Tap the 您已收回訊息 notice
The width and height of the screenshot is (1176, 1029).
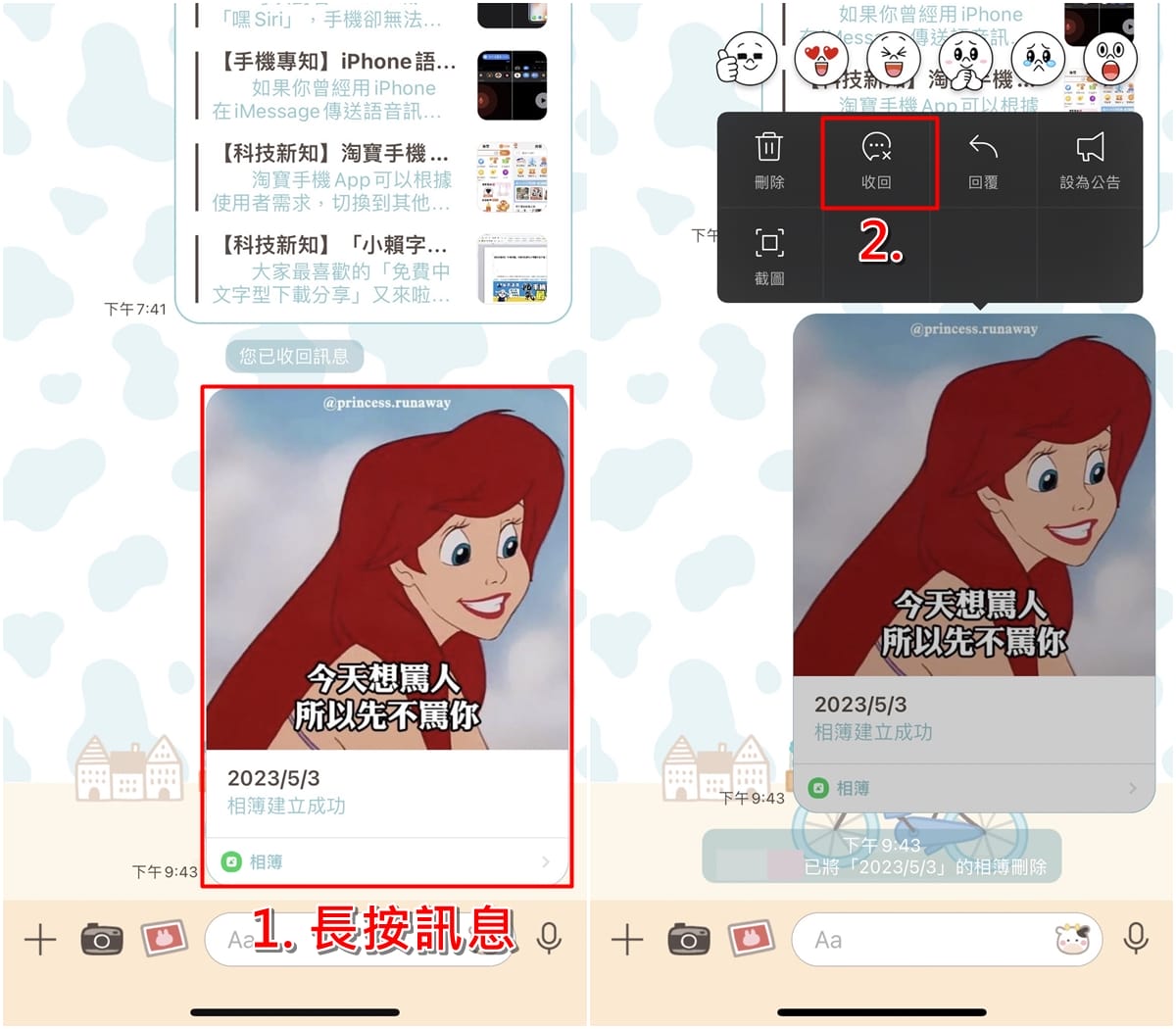click(x=294, y=356)
